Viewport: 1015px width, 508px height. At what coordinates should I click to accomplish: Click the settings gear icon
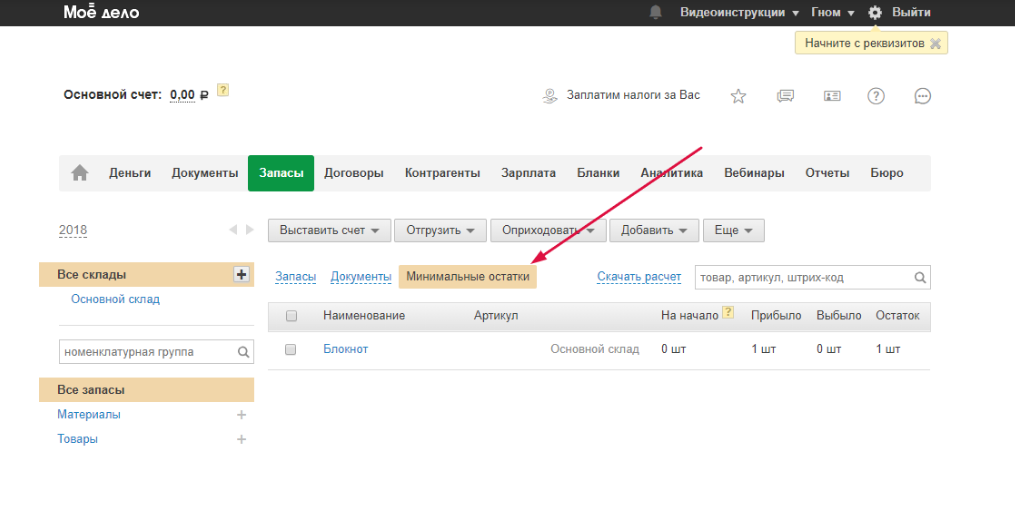tap(875, 13)
